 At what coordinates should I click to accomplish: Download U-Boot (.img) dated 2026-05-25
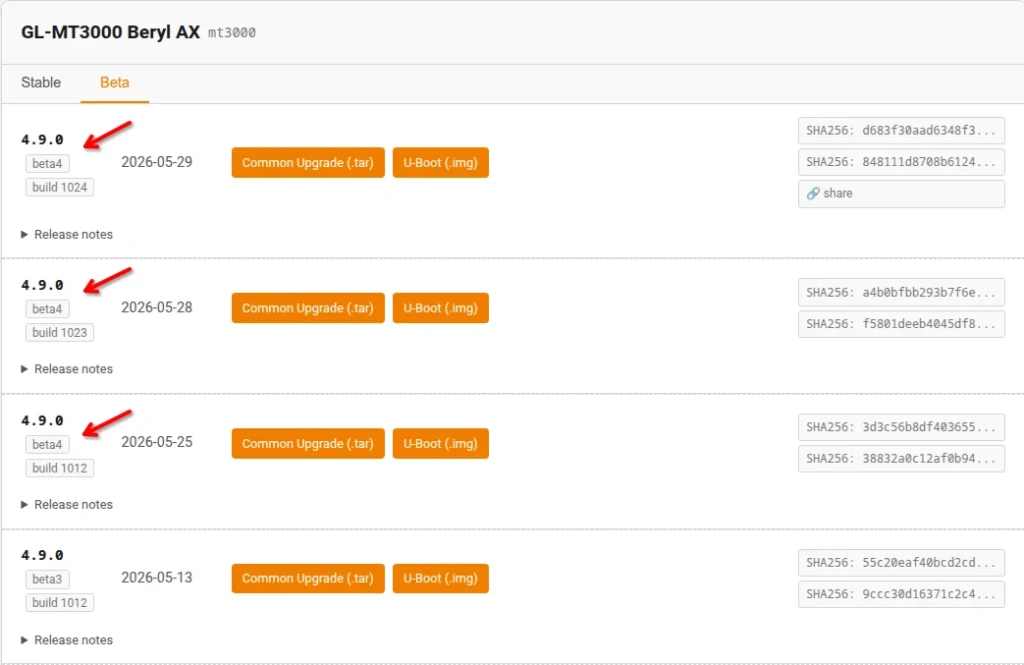[440, 444]
